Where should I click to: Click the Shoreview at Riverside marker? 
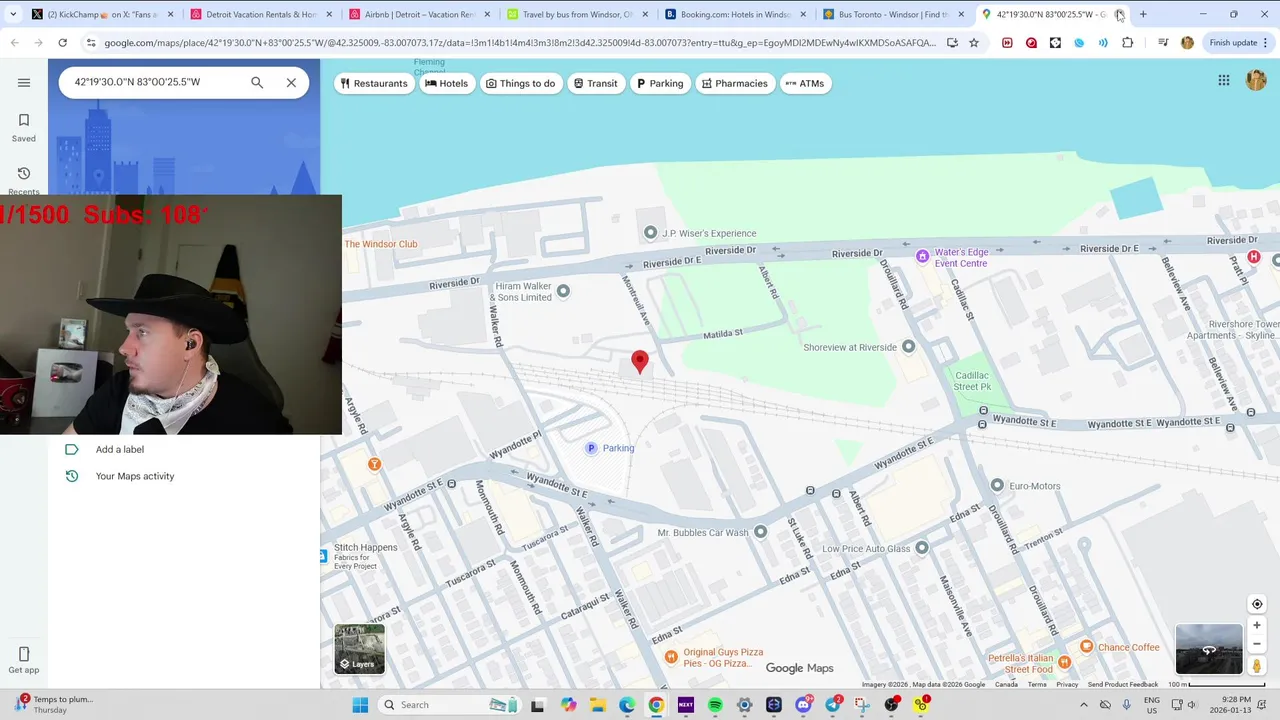coord(908,347)
